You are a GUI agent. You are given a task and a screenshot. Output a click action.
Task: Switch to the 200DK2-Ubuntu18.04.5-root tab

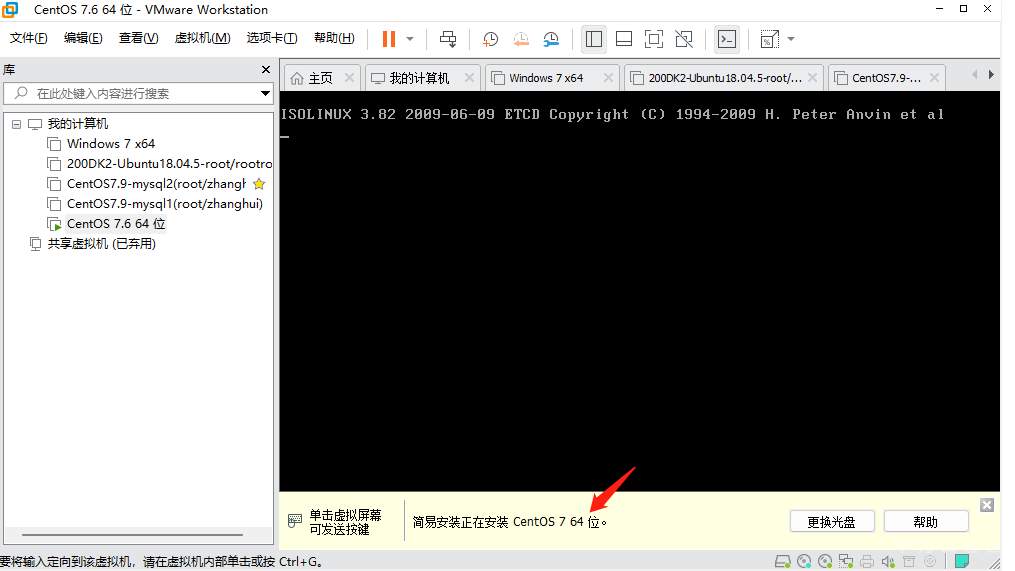725,78
